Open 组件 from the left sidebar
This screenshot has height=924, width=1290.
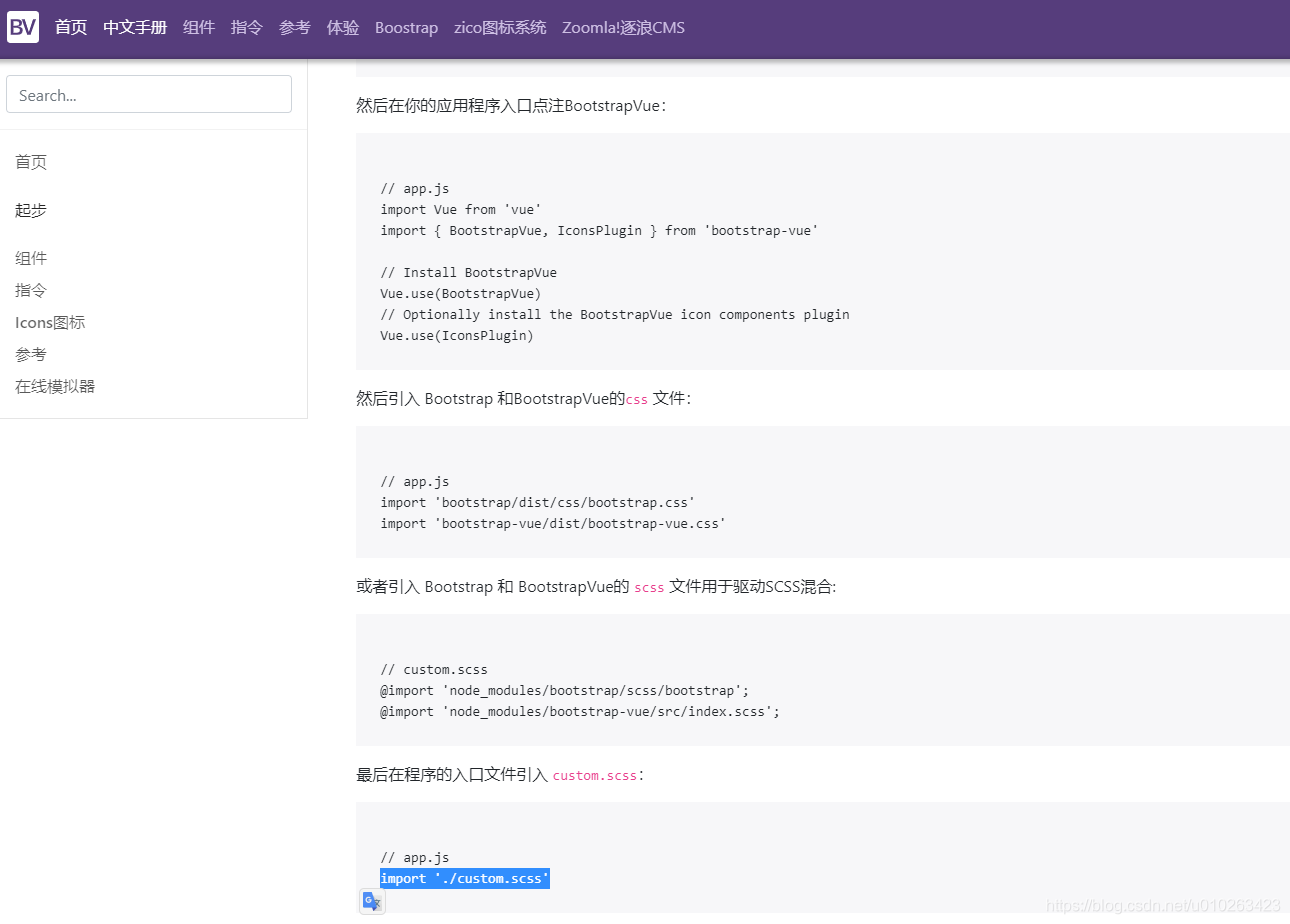(30, 257)
